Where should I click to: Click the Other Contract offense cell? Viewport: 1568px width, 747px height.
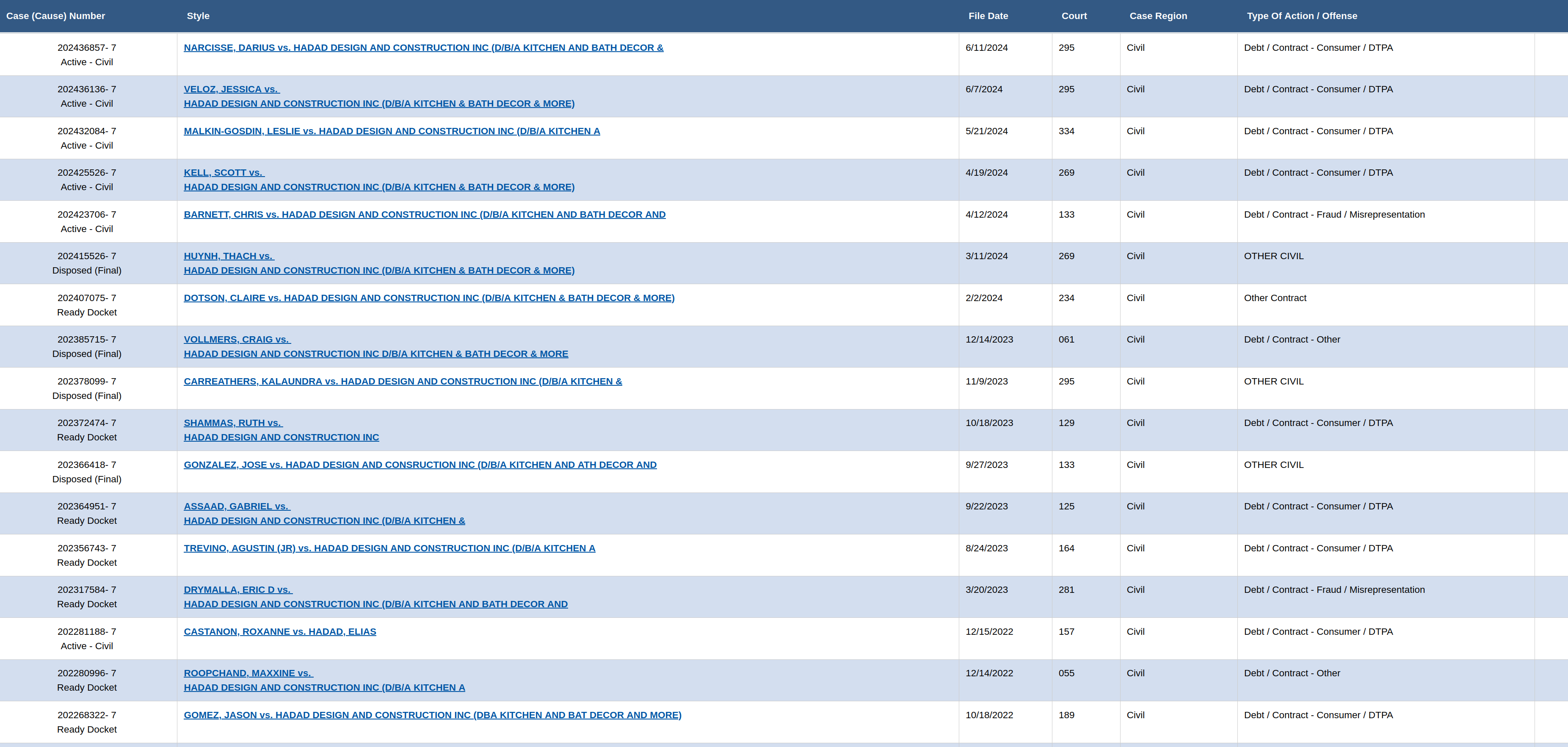pos(1275,298)
